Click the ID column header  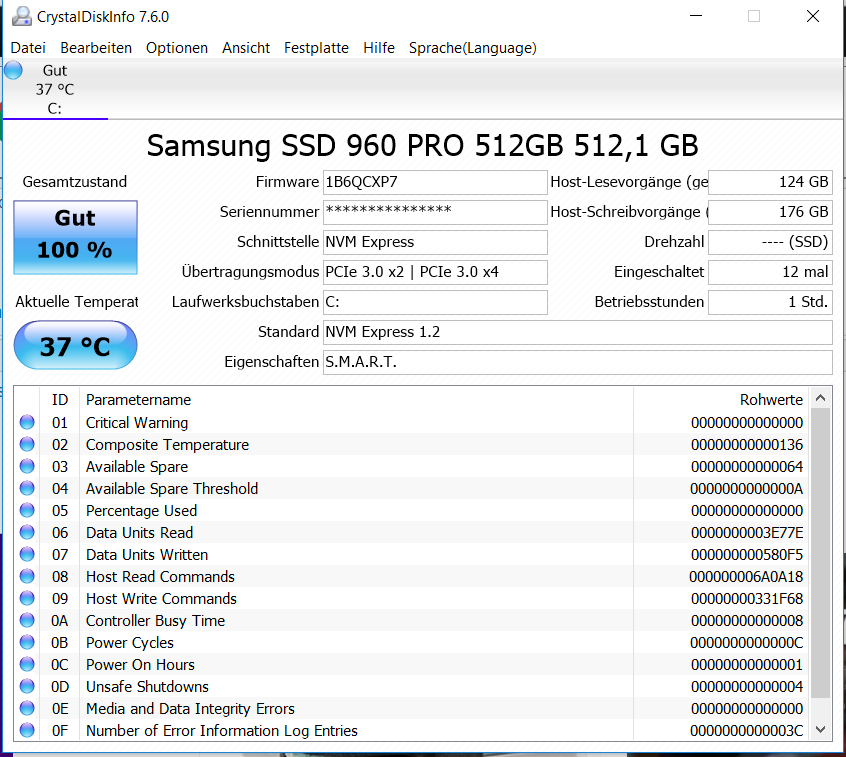[x=60, y=400]
